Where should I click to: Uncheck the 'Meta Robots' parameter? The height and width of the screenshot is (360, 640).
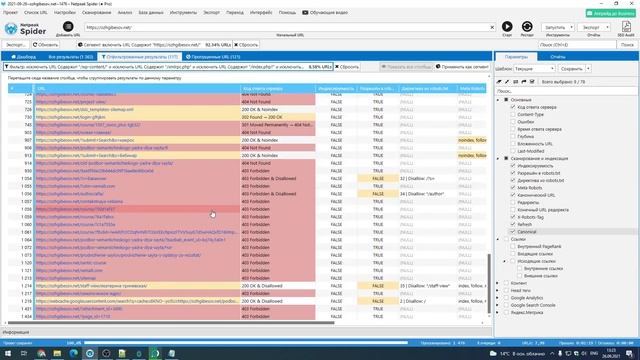513,188
